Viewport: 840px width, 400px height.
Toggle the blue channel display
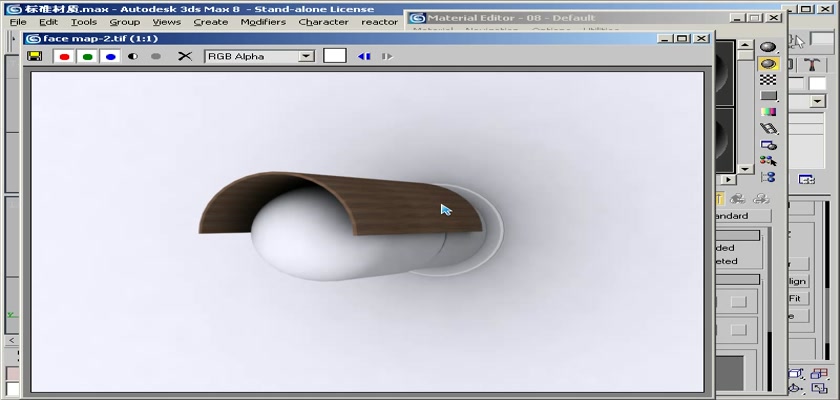110,57
